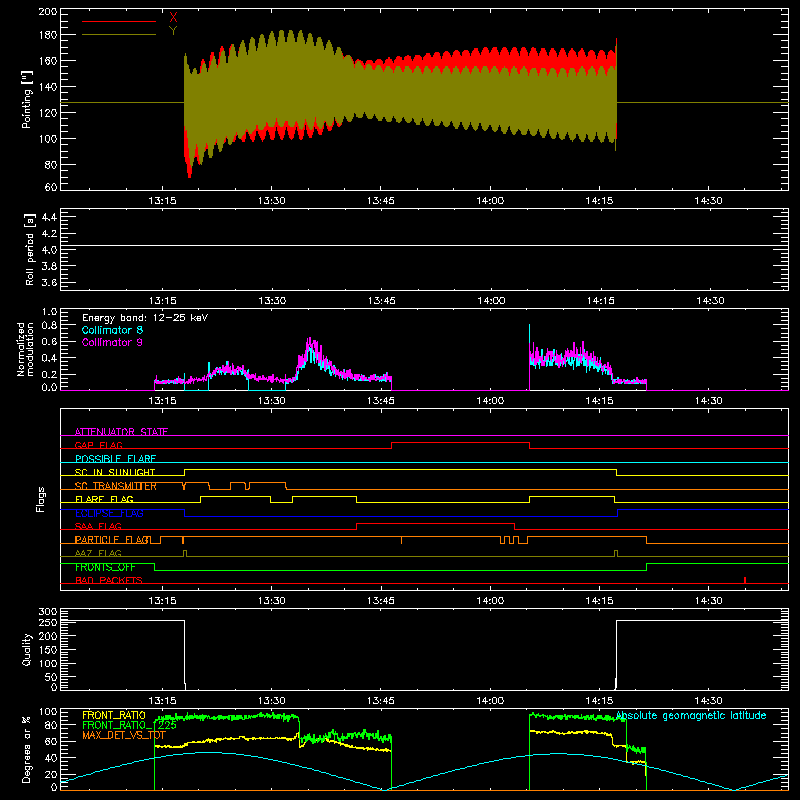Screen dimensions: 800x800
Task: Click the 3.6 tick on Roll period axis
Action: tap(49, 282)
